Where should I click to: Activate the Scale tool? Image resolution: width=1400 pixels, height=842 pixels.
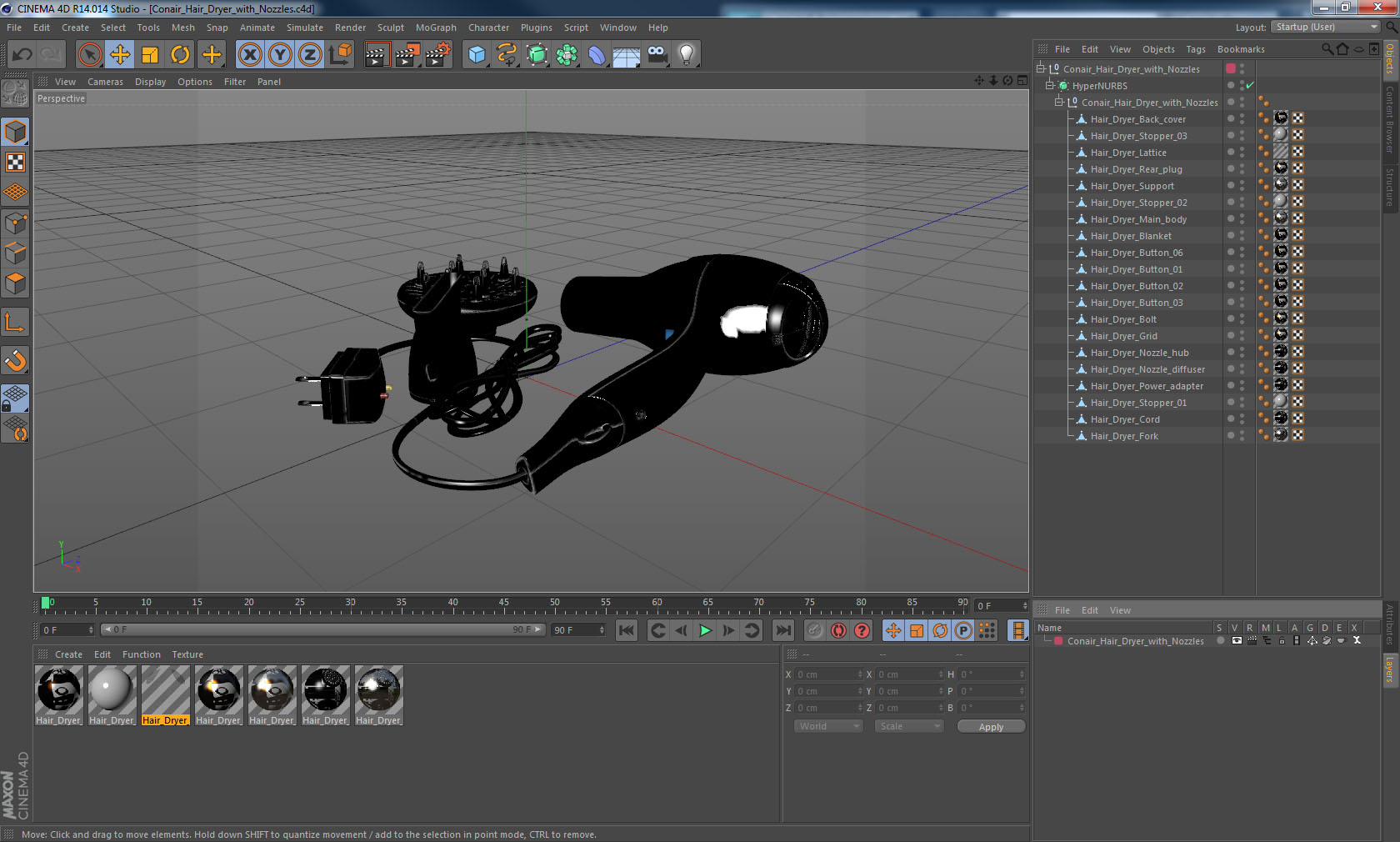point(150,55)
